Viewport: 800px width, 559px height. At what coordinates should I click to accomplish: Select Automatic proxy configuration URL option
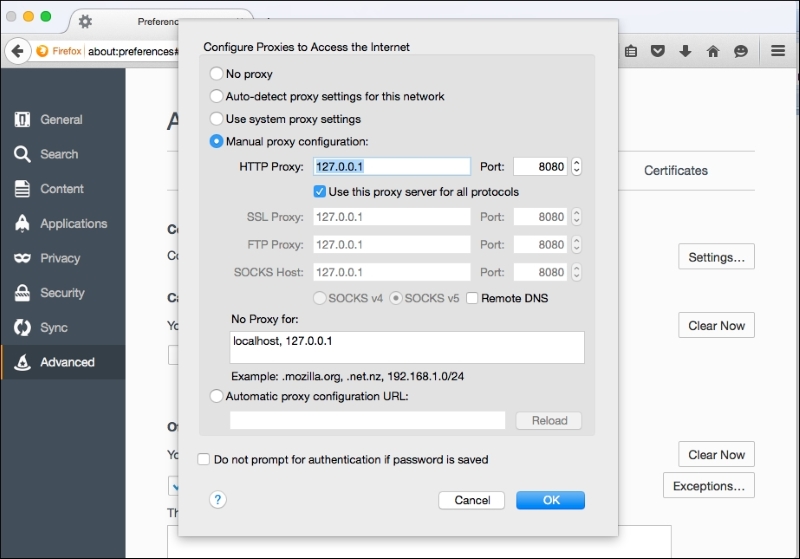[216, 396]
